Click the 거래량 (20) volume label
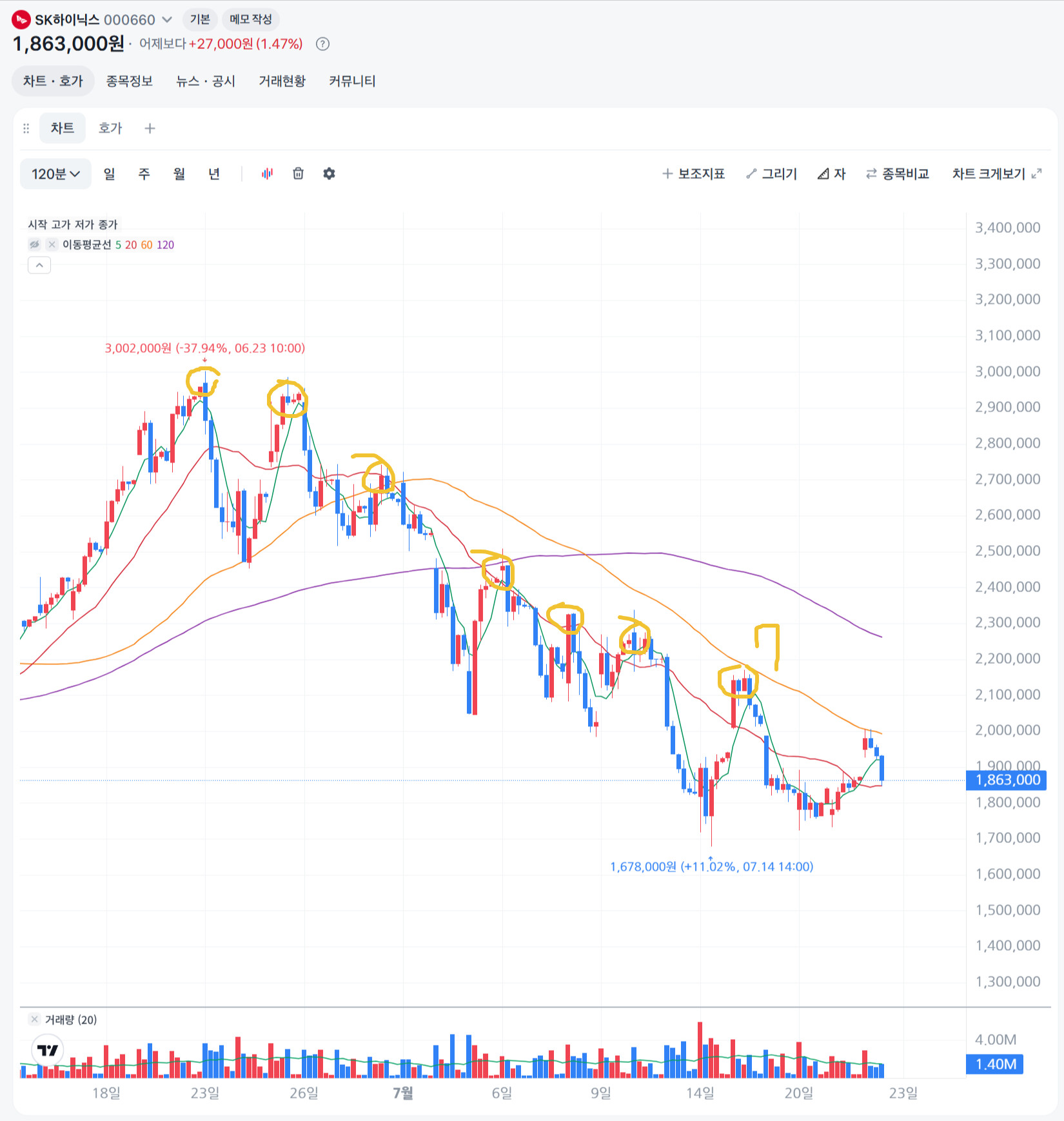Image resolution: width=1064 pixels, height=1121 pixels. coord(71,1020)
